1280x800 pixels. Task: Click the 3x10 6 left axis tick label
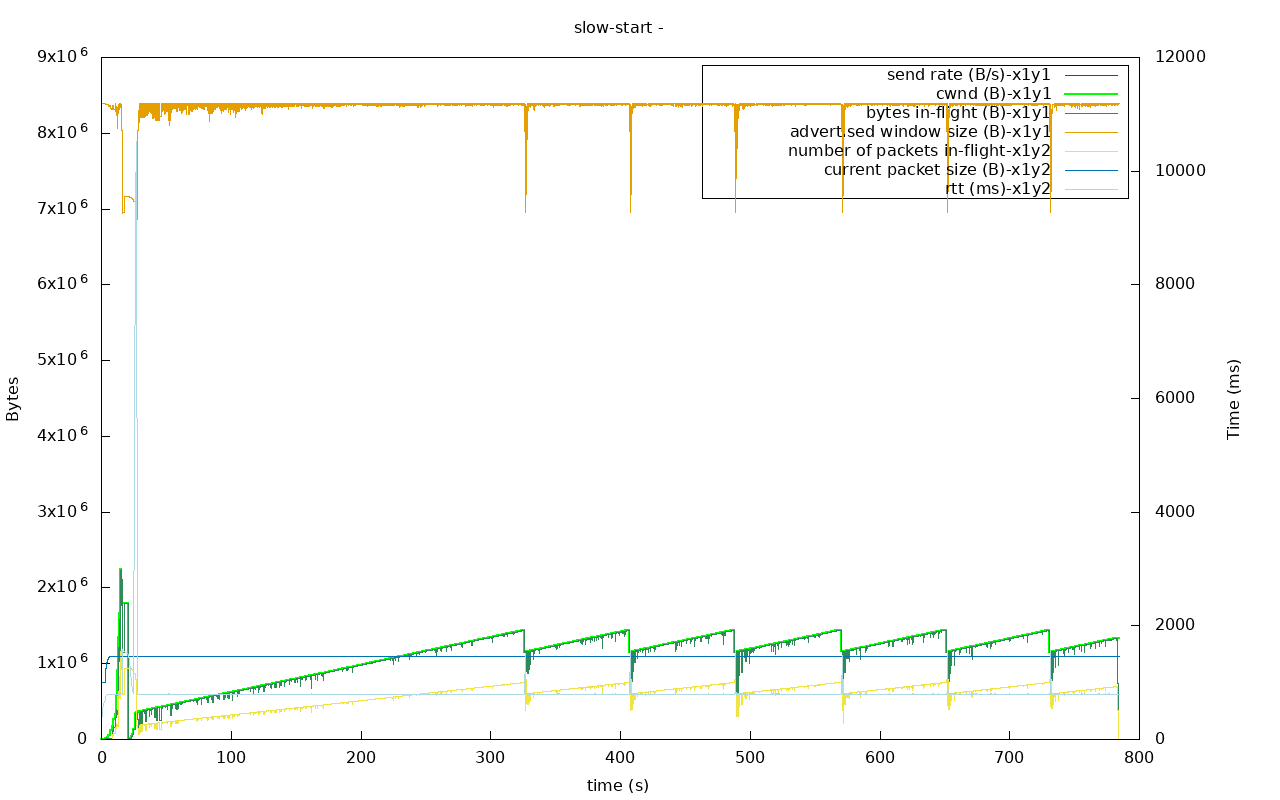63,509
